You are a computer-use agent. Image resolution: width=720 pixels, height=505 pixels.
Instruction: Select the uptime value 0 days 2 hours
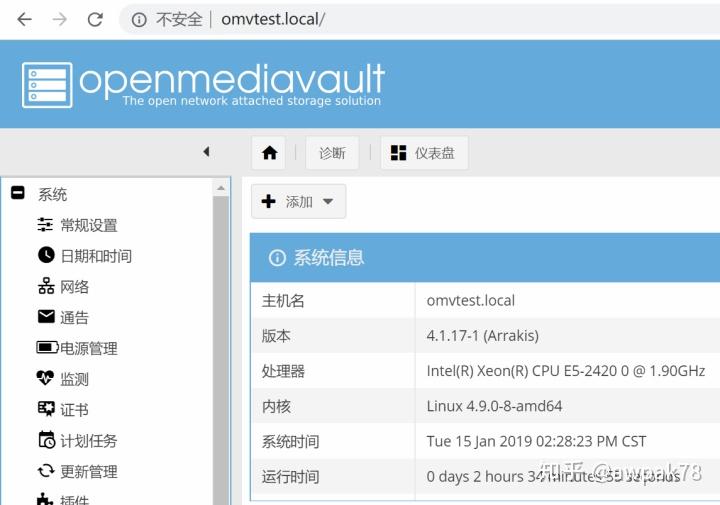coord(553,477)
